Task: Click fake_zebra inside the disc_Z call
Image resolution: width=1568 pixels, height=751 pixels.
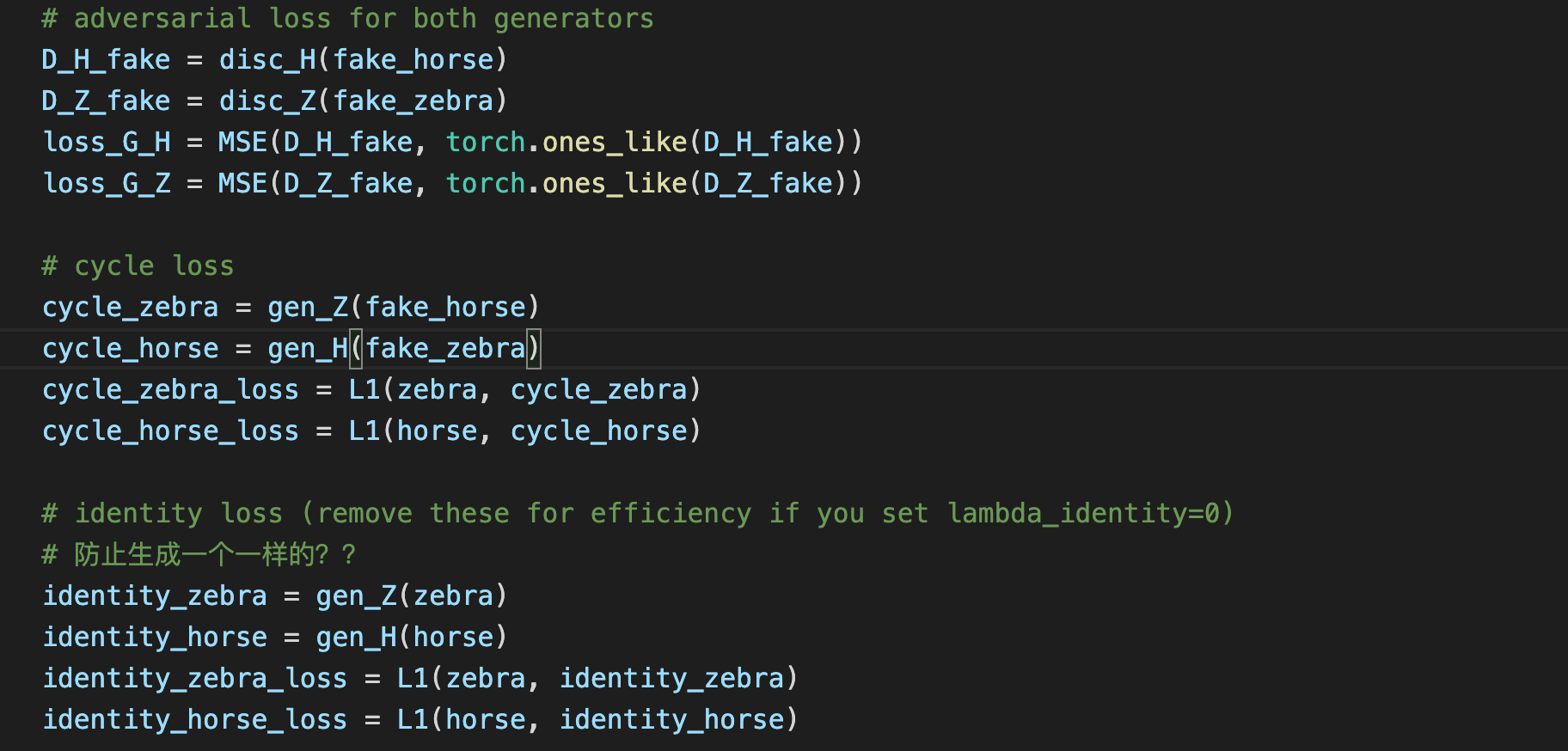Action: tap(413, 101)
